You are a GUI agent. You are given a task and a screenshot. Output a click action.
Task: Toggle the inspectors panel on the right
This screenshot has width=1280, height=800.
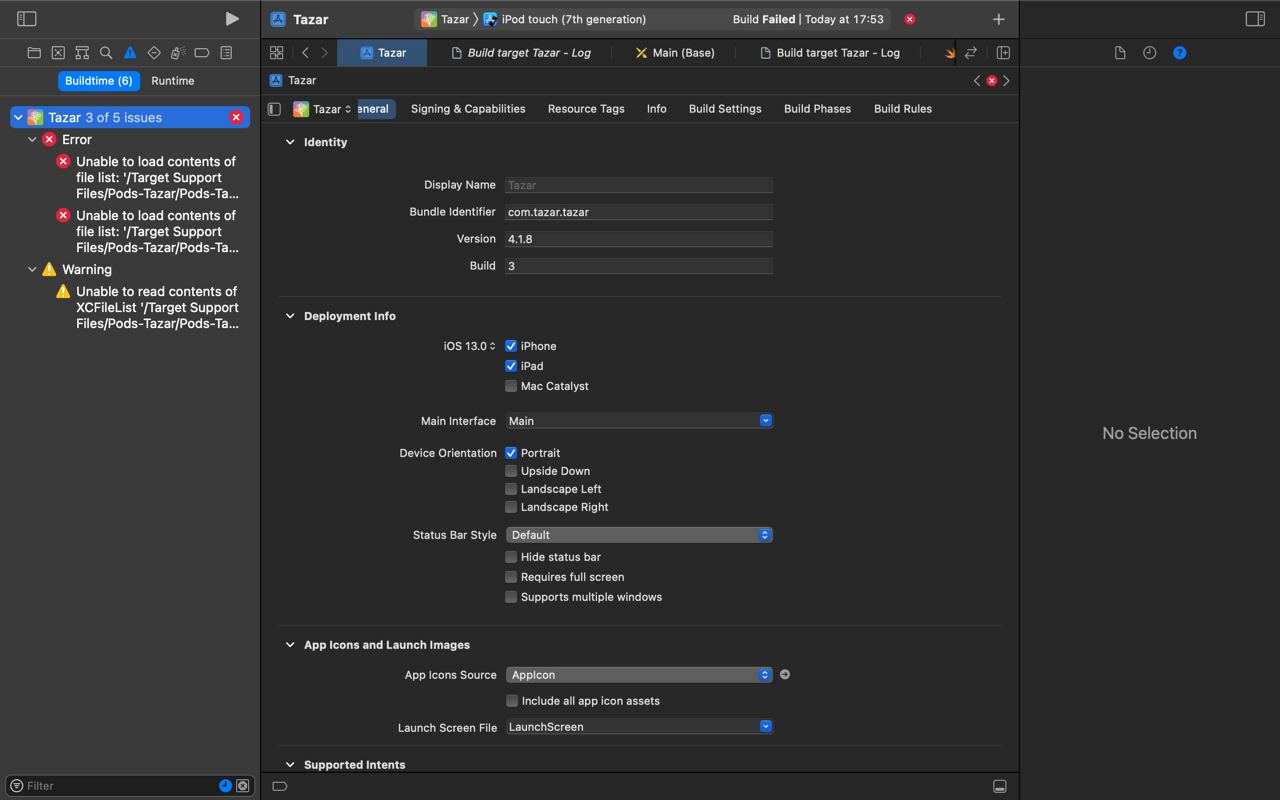[1254, 19]
